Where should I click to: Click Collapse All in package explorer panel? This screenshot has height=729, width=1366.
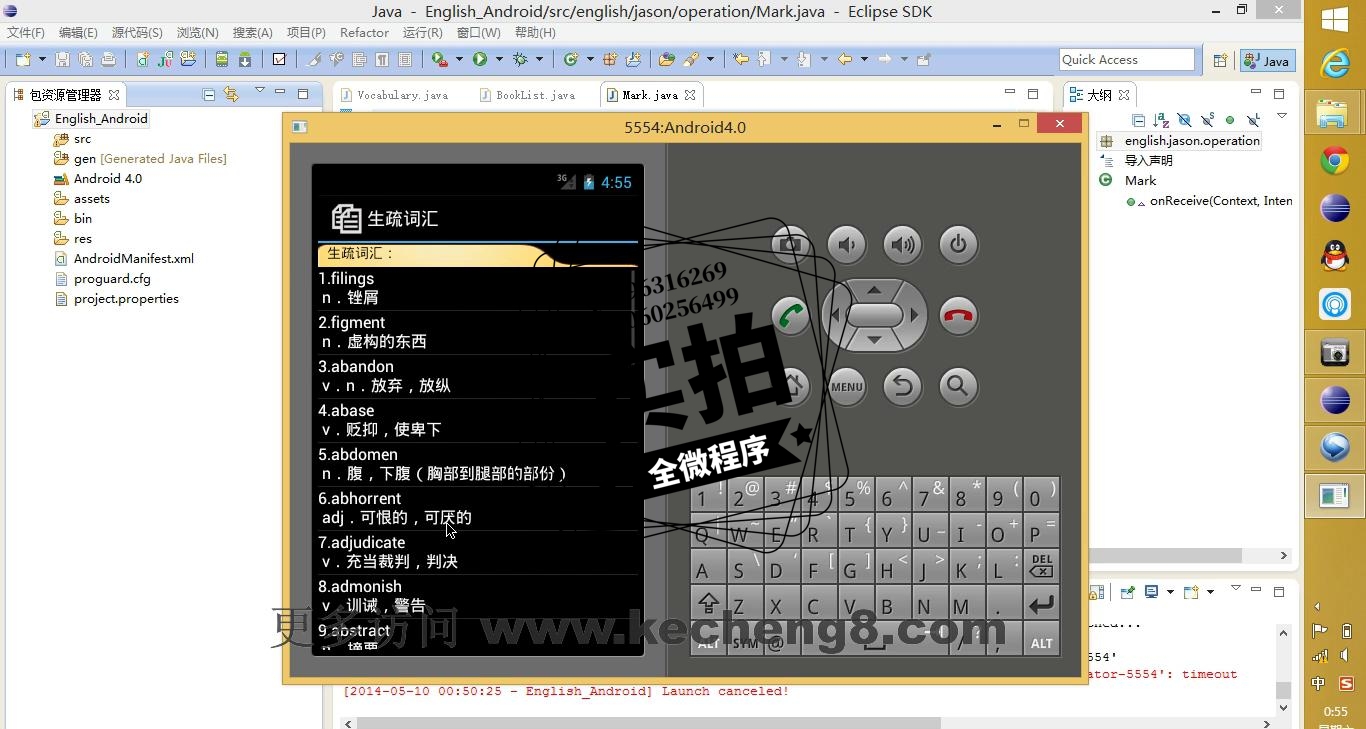click(x=208, y=94)
